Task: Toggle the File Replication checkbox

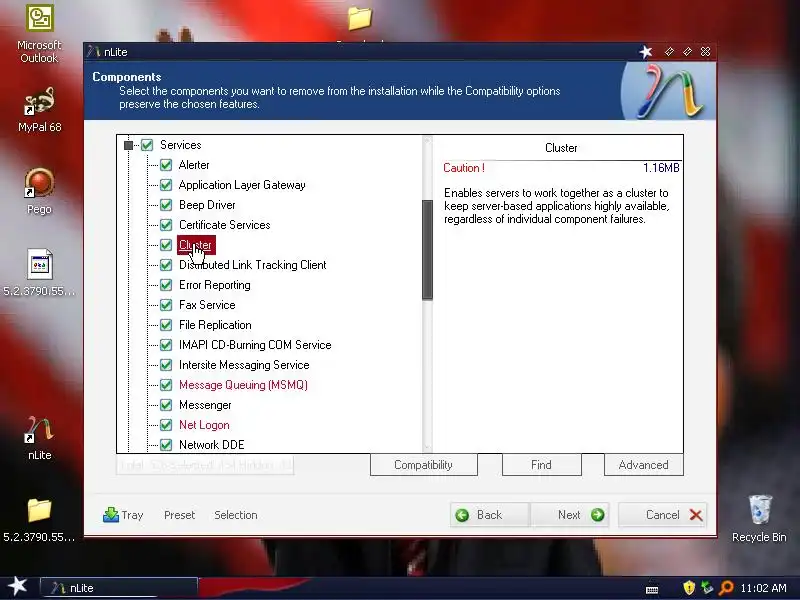Action: 166,325
